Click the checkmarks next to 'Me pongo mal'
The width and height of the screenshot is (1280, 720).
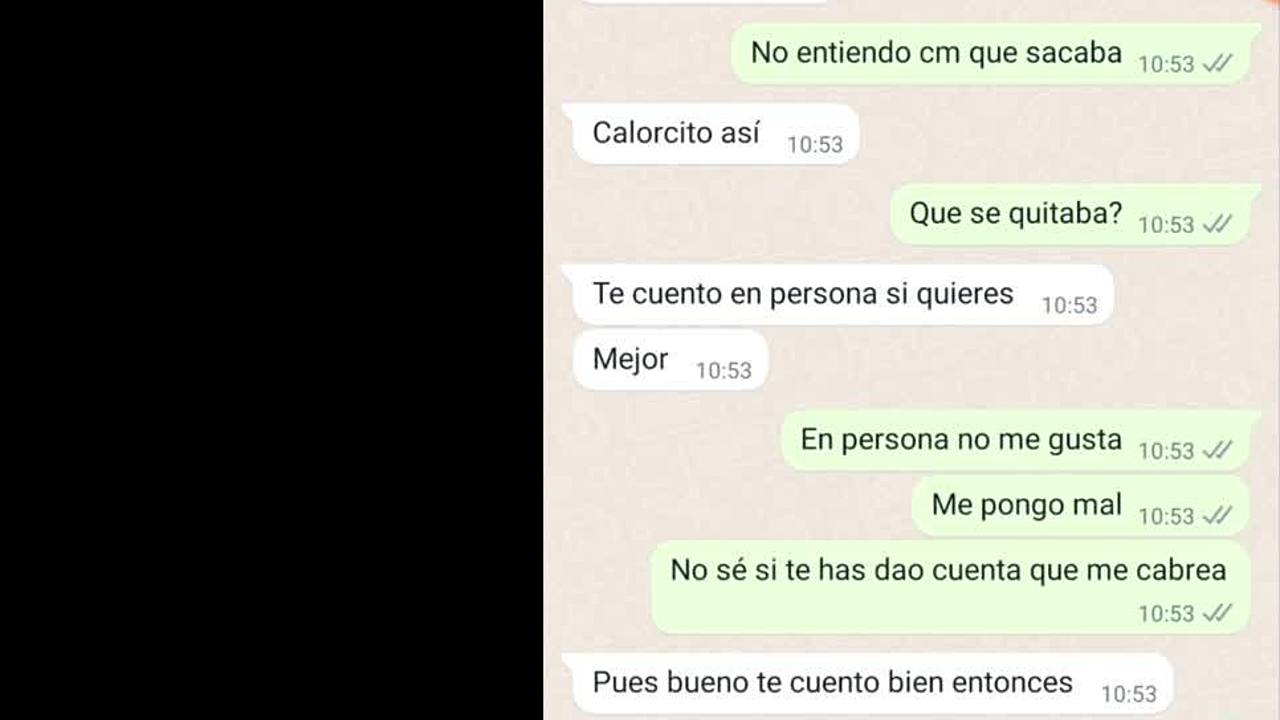(x=1217, y=515)
